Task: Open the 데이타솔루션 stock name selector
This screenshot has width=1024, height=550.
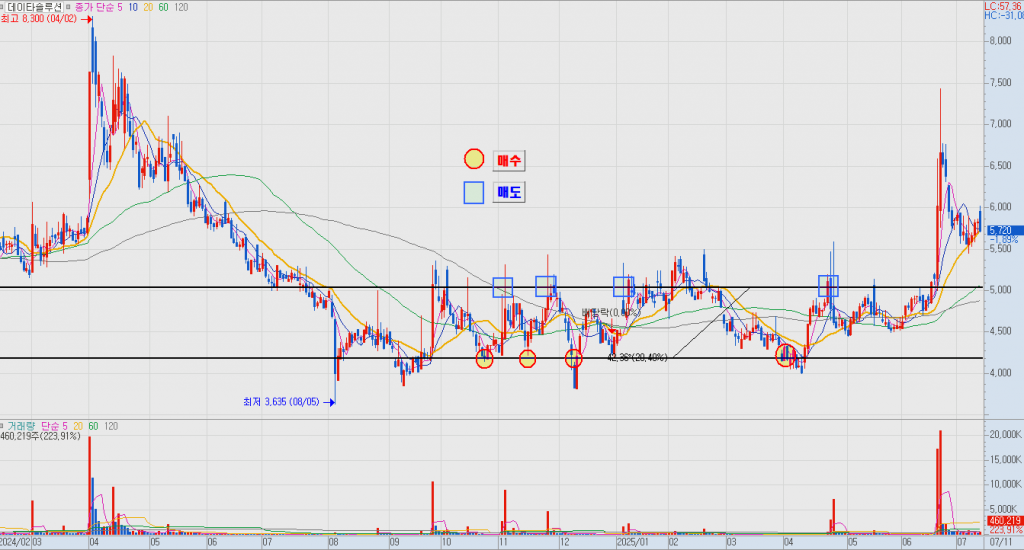Action: (35, 7)
